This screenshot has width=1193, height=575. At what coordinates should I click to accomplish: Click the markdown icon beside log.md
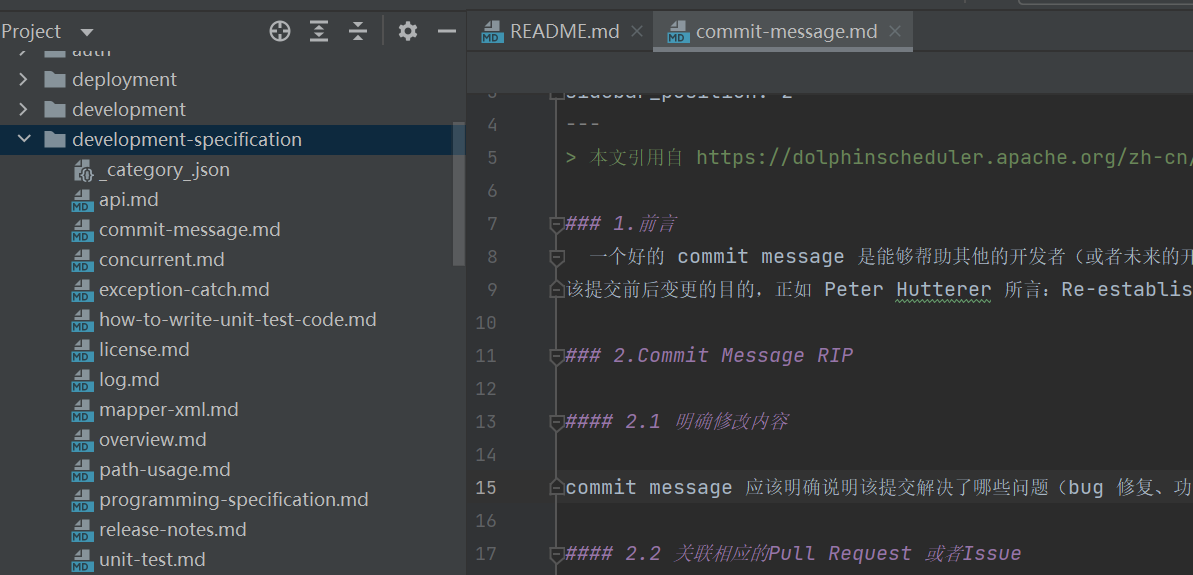point(82,380)
